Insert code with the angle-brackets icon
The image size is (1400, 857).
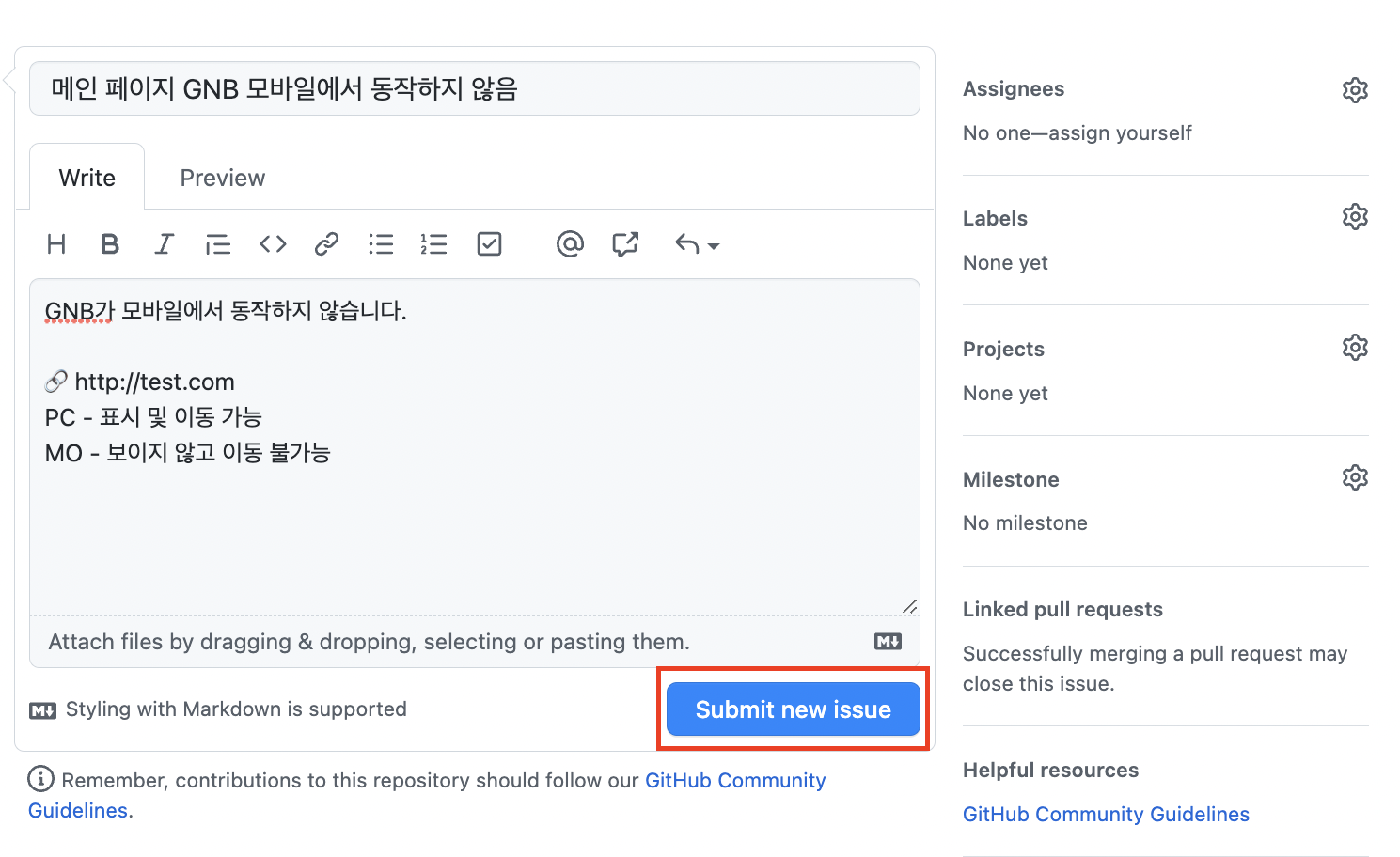pos(273,244)
